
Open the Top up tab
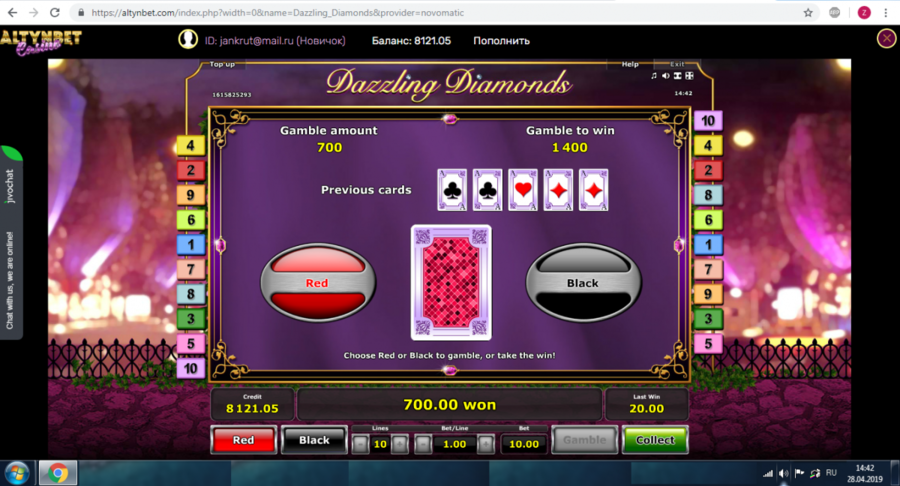pyautogui.click(x=222, y=64)
